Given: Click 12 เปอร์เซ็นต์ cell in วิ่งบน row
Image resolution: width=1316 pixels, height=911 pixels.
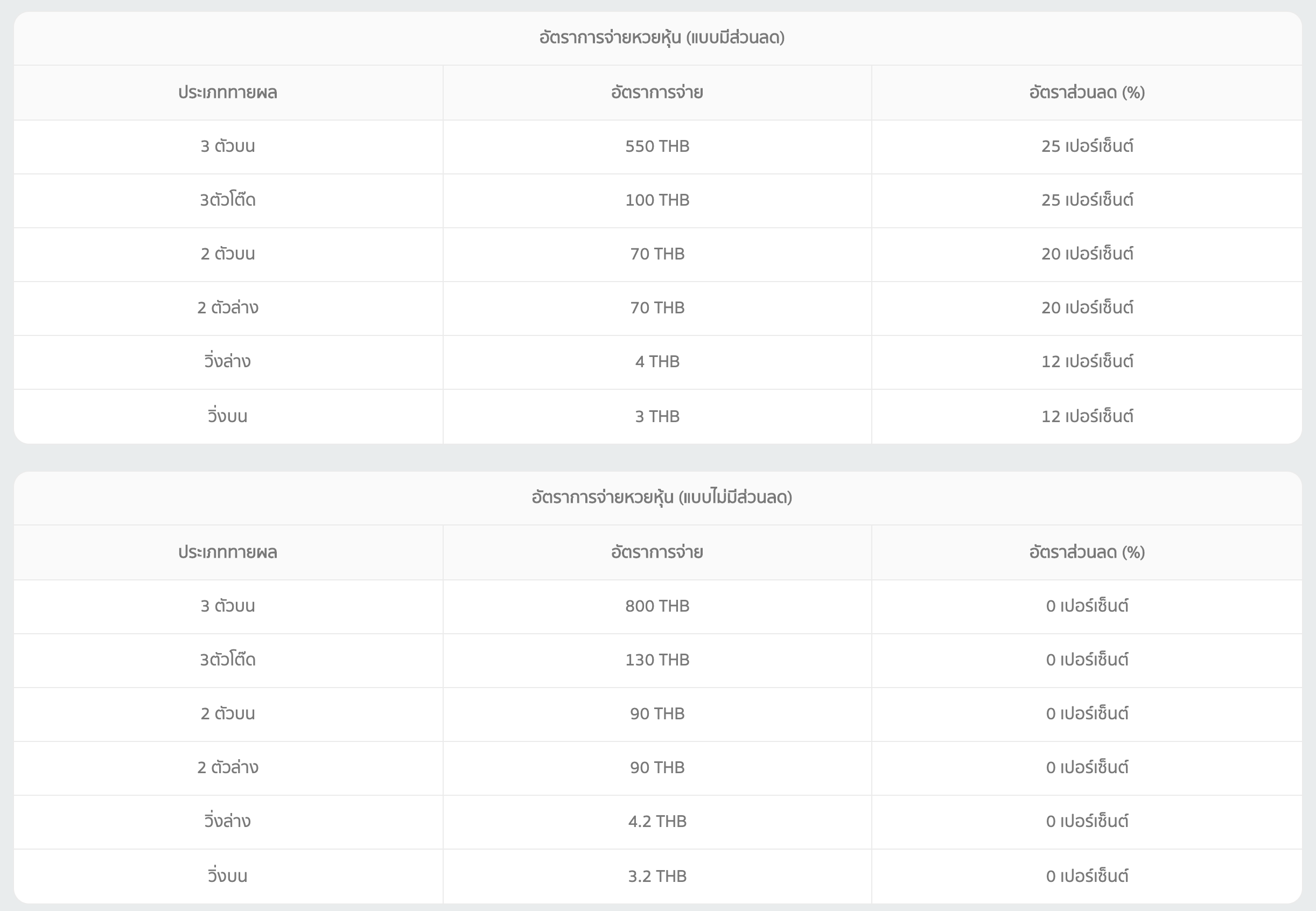Looking at the screenshot, I should 1087,416.
